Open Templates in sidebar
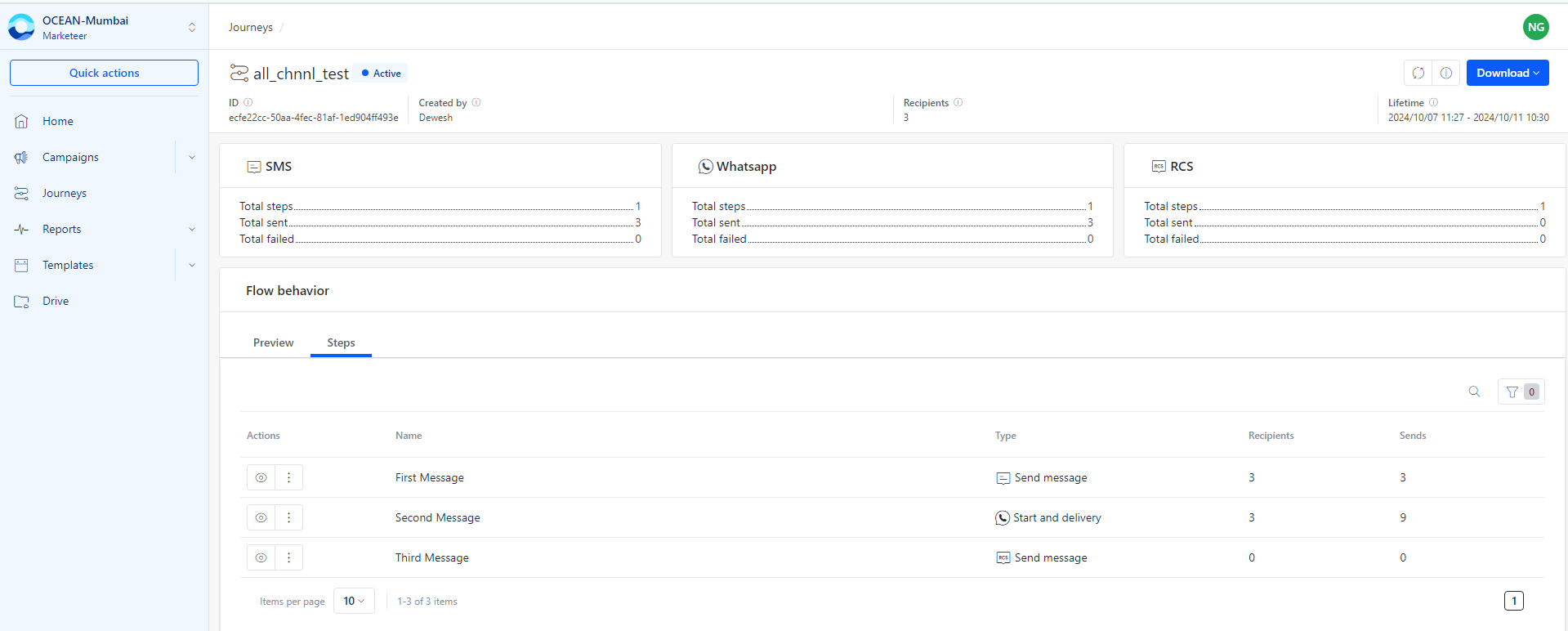Screen dimensions: 1568x631 point(68,265)
